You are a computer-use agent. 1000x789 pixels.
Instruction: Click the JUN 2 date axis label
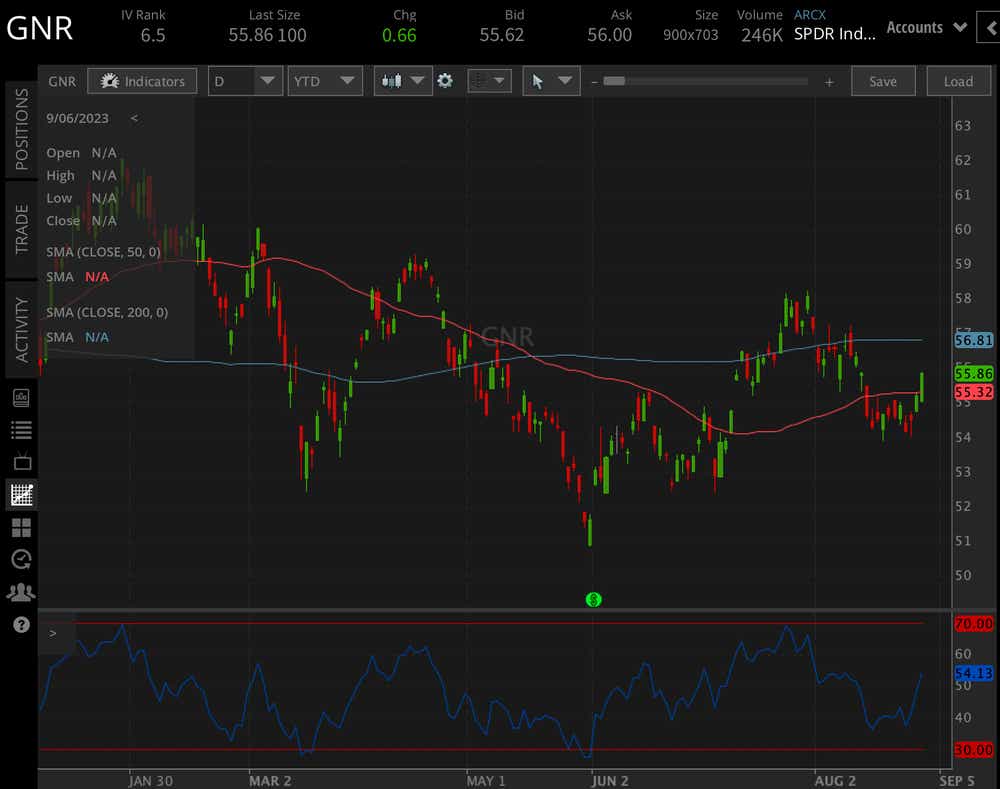[610, 781]
